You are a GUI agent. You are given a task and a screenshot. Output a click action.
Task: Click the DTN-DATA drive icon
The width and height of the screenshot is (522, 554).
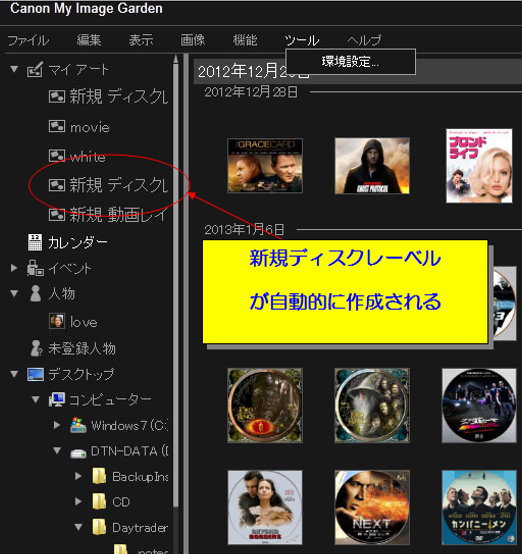78,453
